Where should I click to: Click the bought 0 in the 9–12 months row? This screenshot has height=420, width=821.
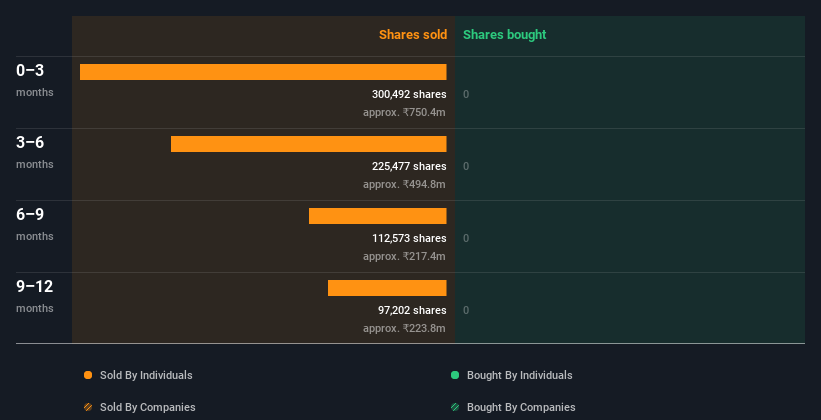tap(466, 311)
